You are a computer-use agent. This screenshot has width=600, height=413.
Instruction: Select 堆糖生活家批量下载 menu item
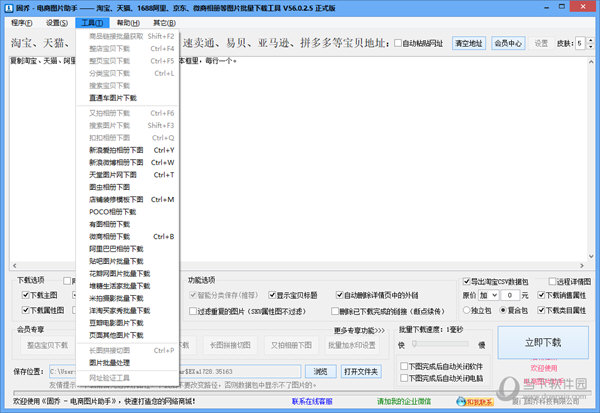coord(127,286)
